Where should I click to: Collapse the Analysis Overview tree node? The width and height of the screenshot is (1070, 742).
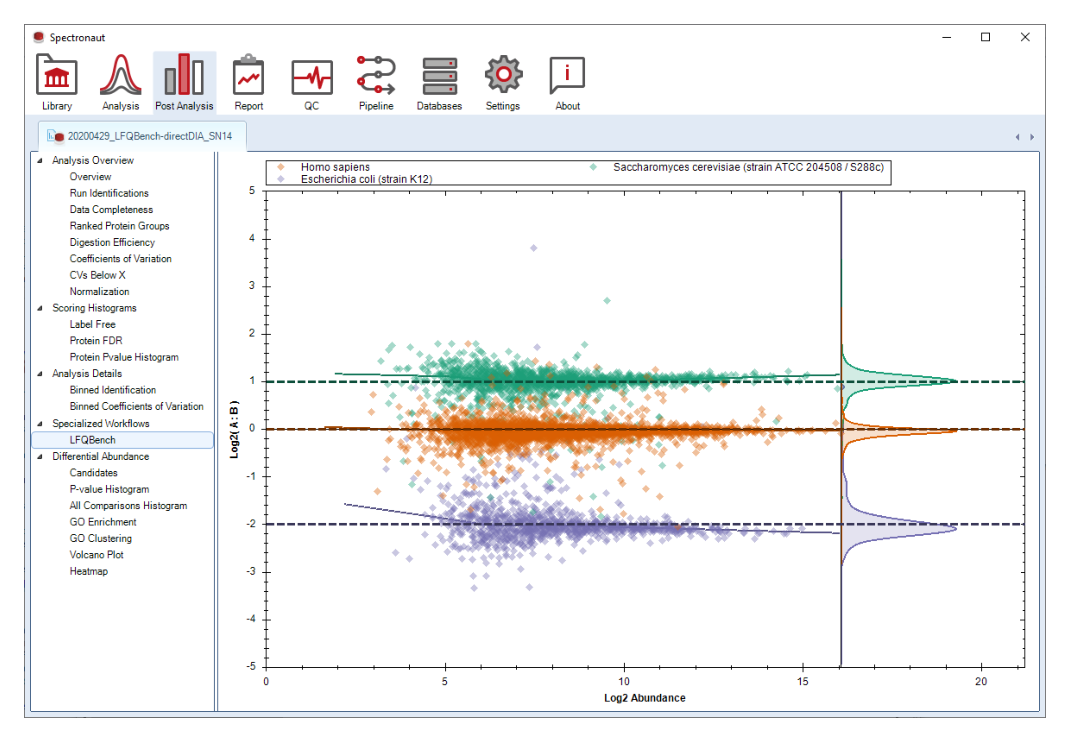click(40, 160)
